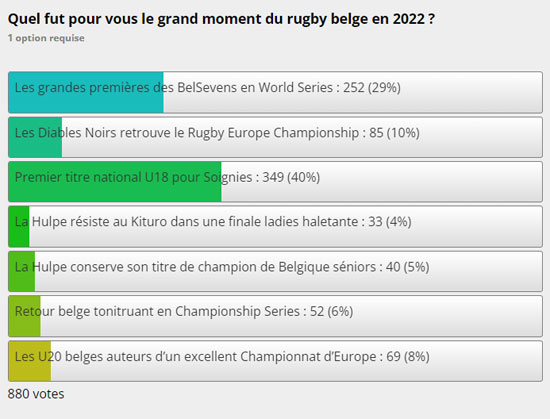Click the 10% progress bar fill
The width and height of the screenshot is (550, 419).
(35, 137)
